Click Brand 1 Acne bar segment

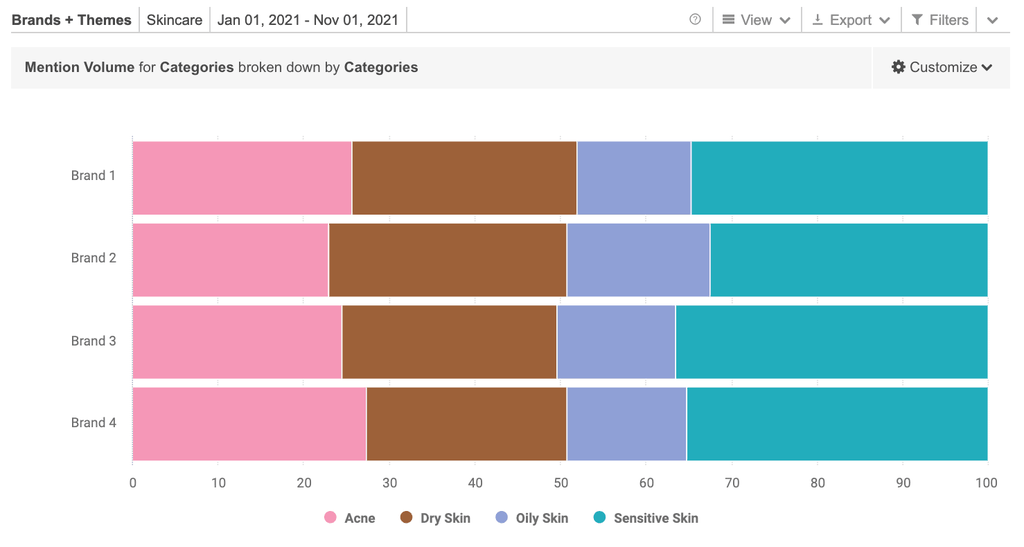[242, 178]
